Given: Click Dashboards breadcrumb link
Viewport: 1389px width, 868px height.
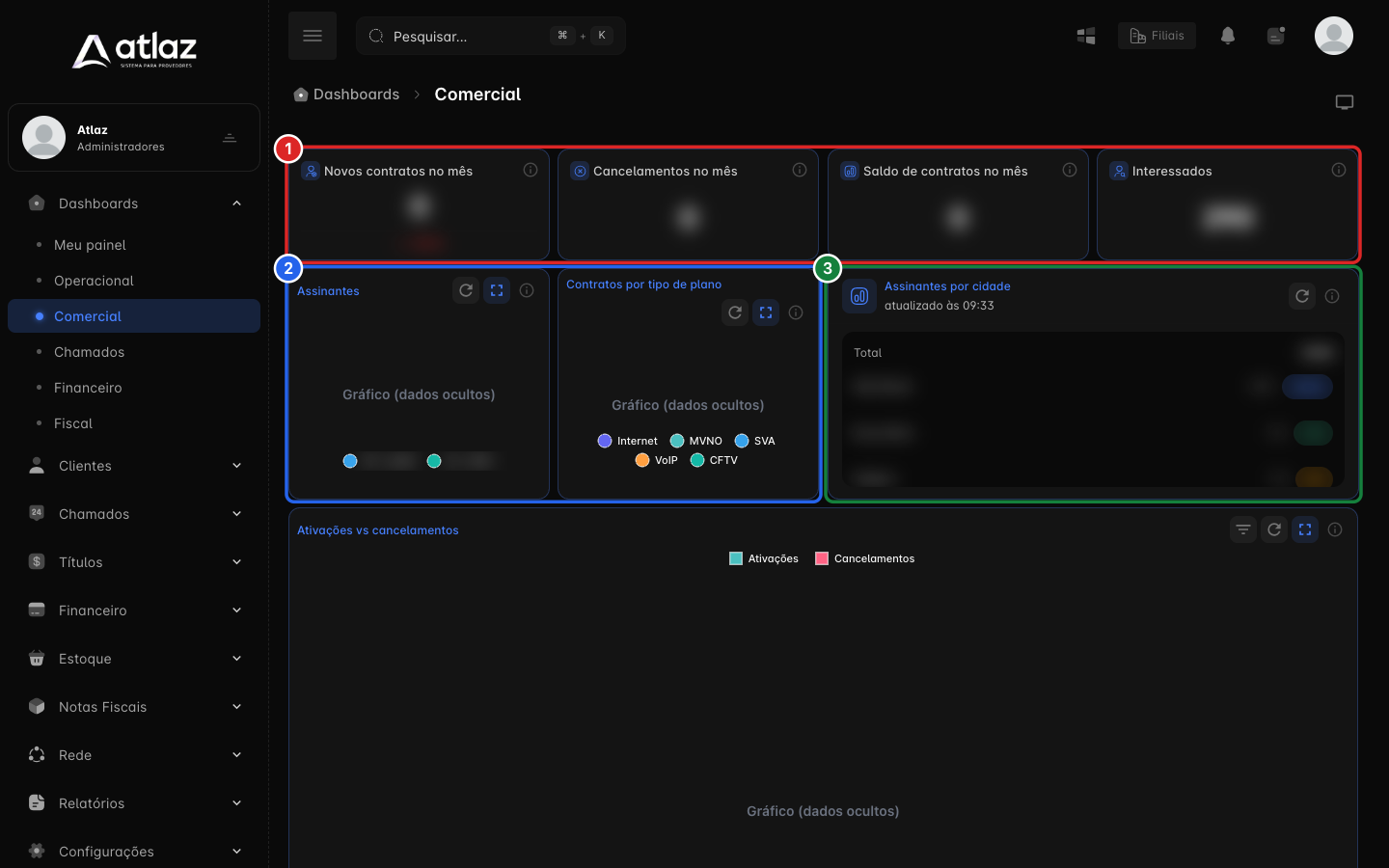Looking at the screenshot, I should pos(356,95).
